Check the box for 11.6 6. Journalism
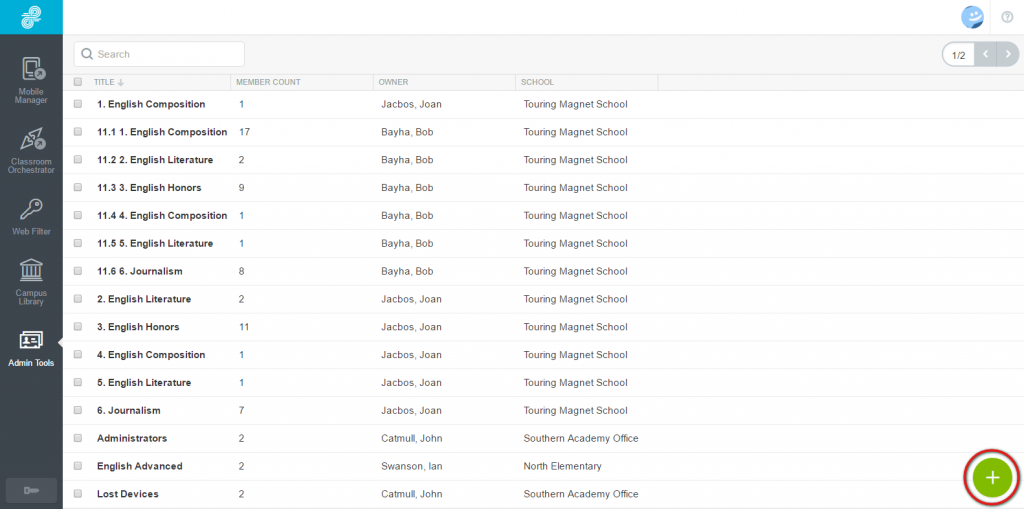The image size is (1024, 509). click(x=78, y=271)
